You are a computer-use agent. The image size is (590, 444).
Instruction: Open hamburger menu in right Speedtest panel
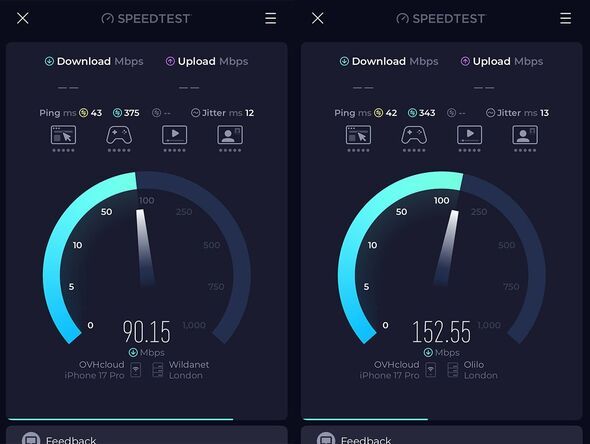click(x=565, y=18)
